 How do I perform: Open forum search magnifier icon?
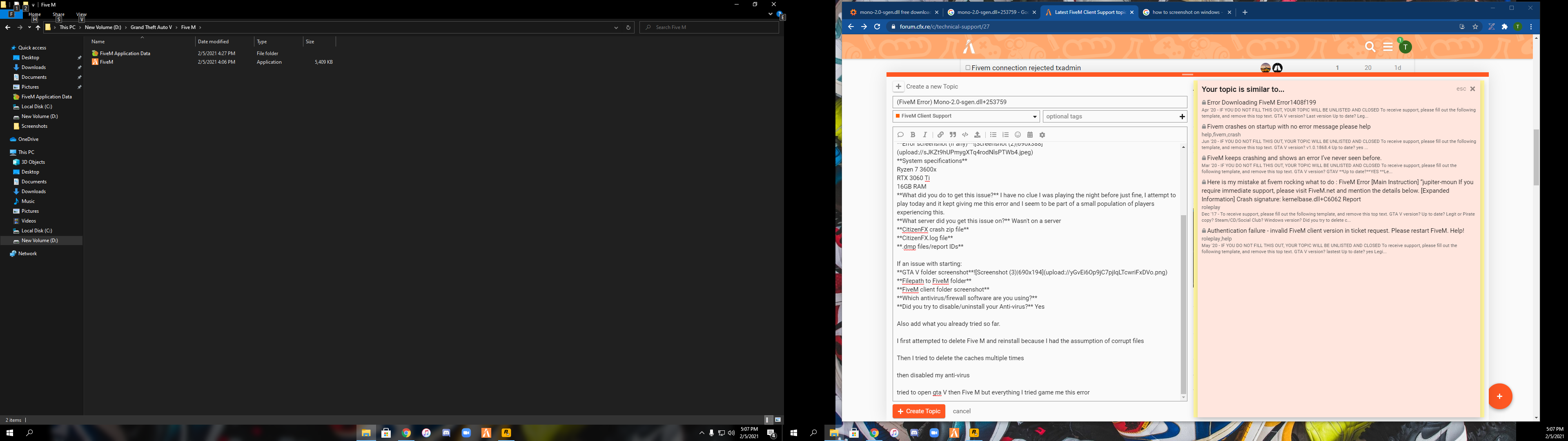tap(1370, 47)
